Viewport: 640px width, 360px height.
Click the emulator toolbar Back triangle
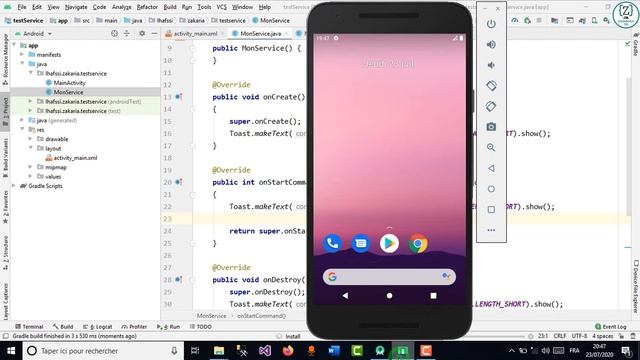pos(491,168)
